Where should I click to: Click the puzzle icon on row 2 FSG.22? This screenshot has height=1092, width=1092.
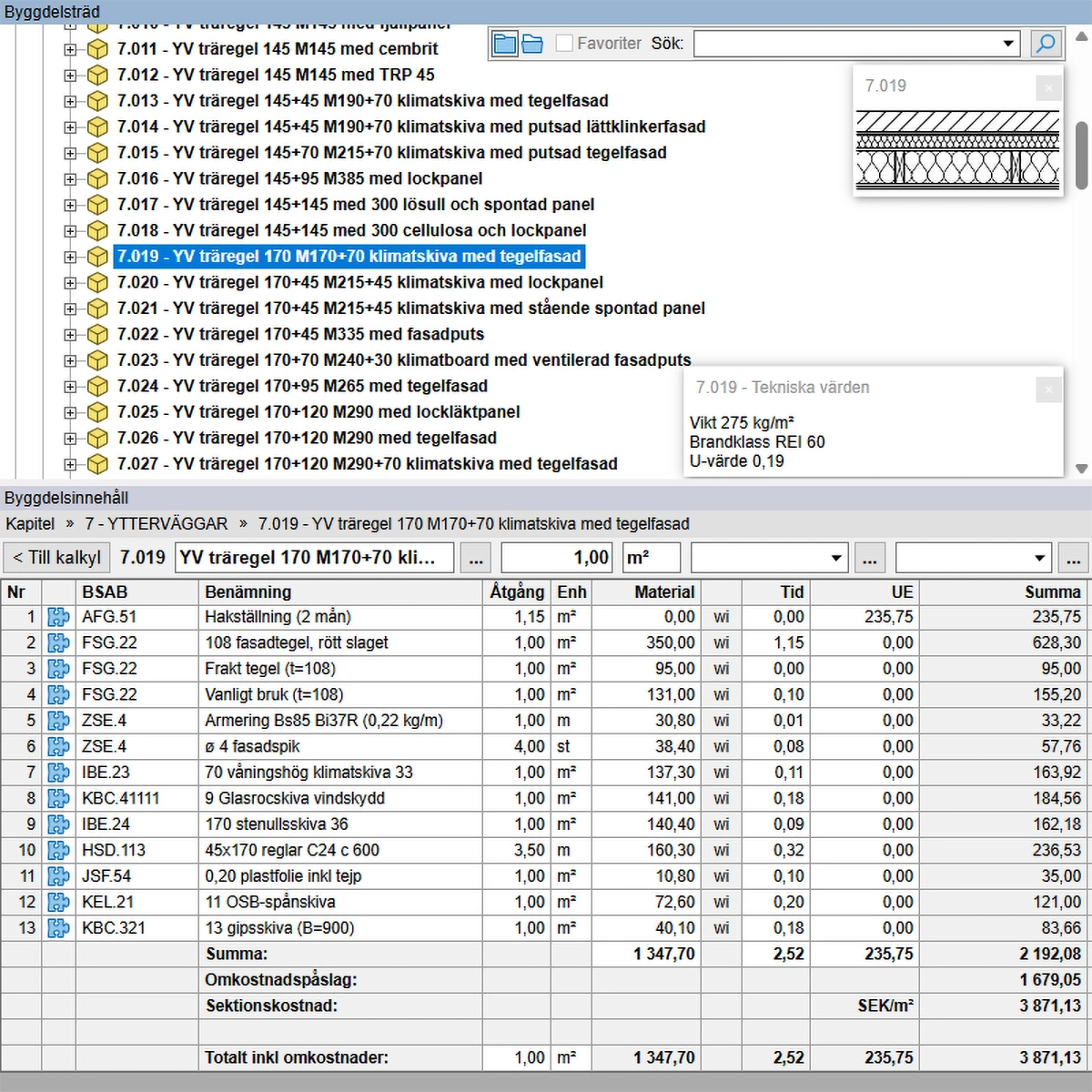click(x=59, y=642)
